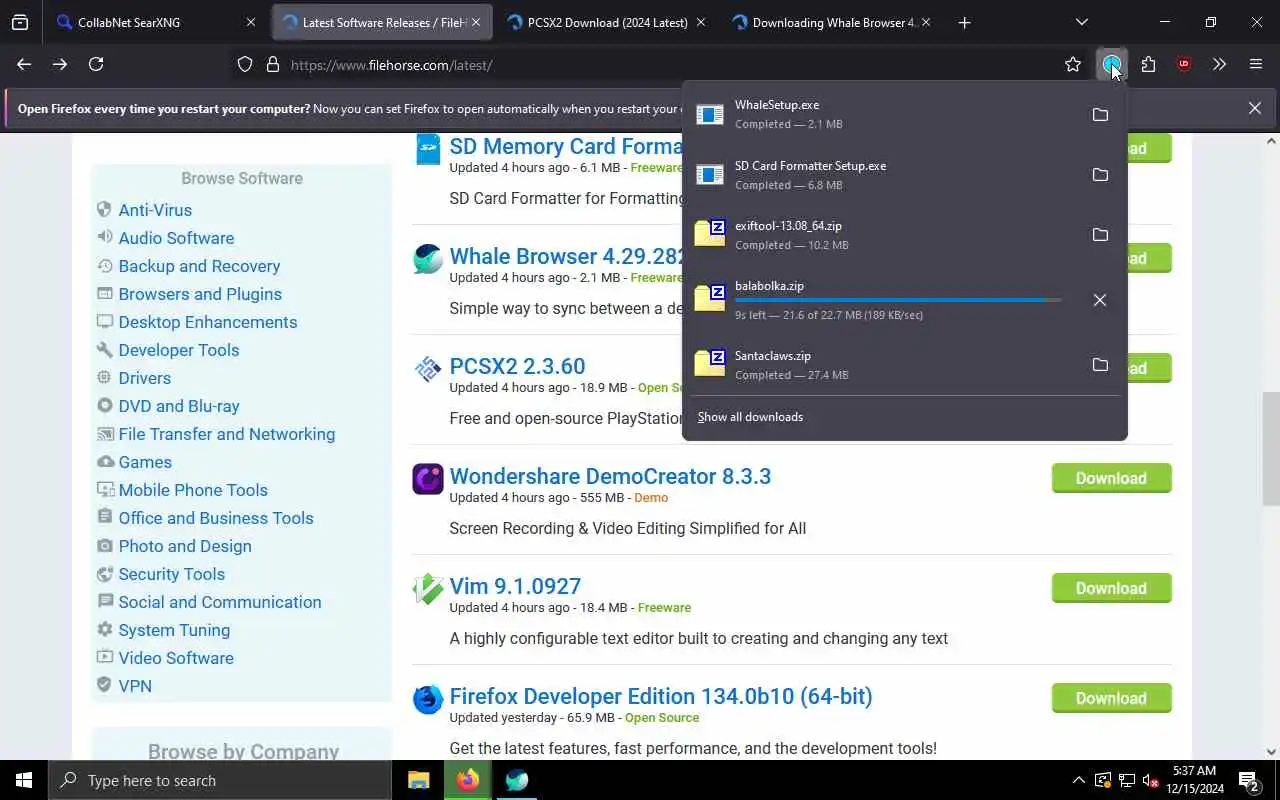Click the balabolka.zip download progress bar

pos(898,300)
